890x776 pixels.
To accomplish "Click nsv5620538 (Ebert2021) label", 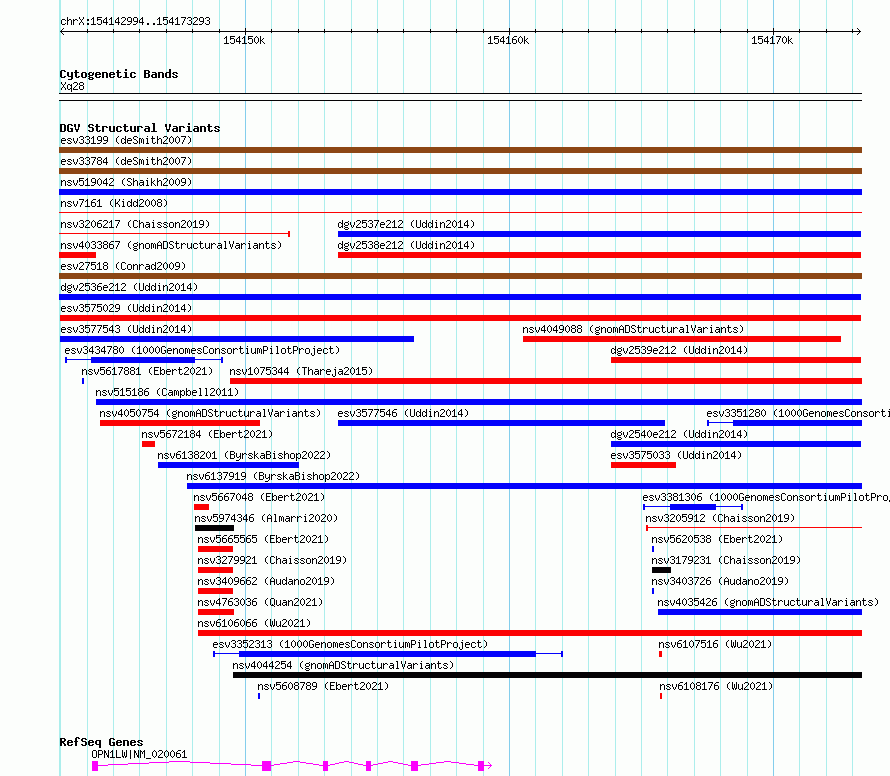I will (717, 539).
